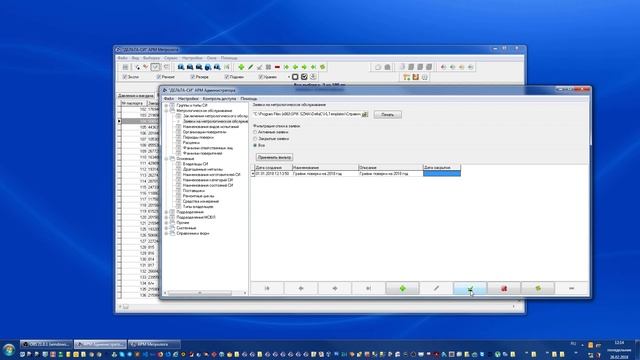This screenshot has height=360, width=640.
Task: Click the pencil edit-record button in the bottom navigator
Action: (x=436, y=289)
